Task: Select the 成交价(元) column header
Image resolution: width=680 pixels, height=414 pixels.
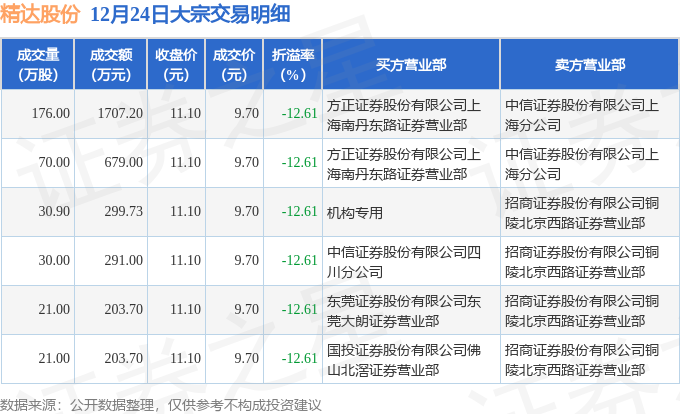Action: [234, 65]
